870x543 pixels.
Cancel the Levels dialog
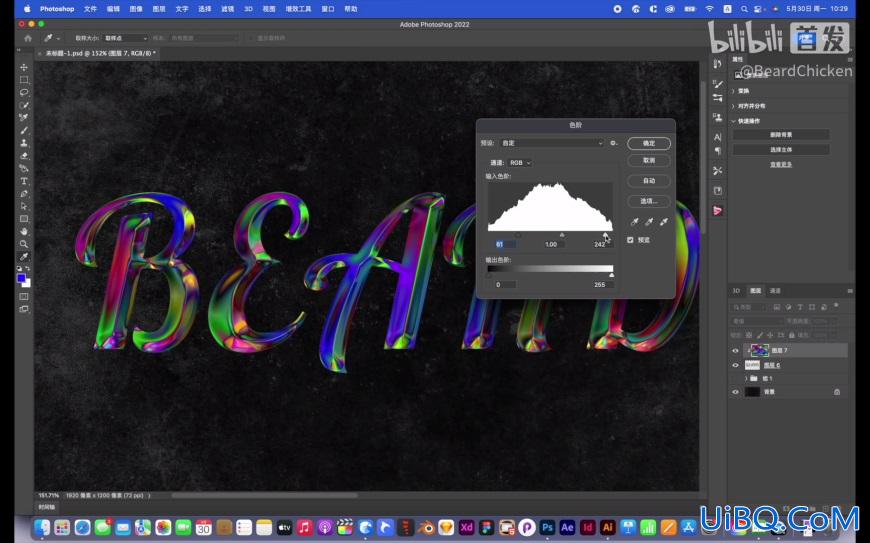[x=649, y=160]
